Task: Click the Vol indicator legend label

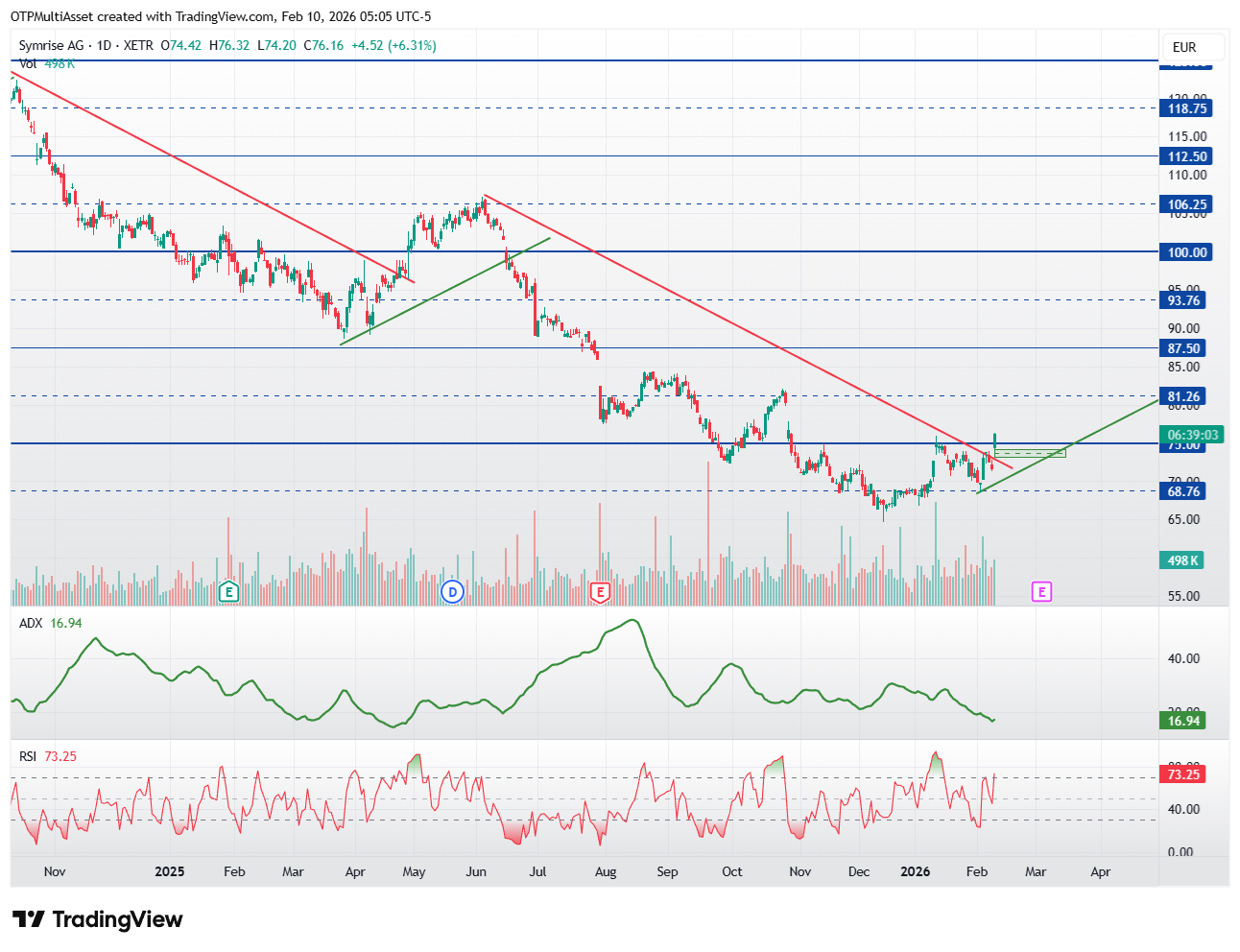Action: tap(28, 63)
